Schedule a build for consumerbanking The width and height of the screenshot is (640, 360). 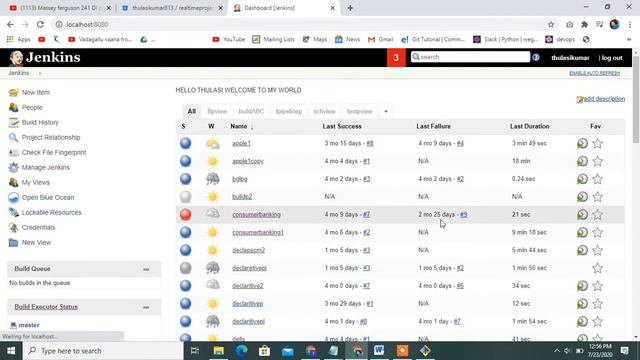[582, 215]
